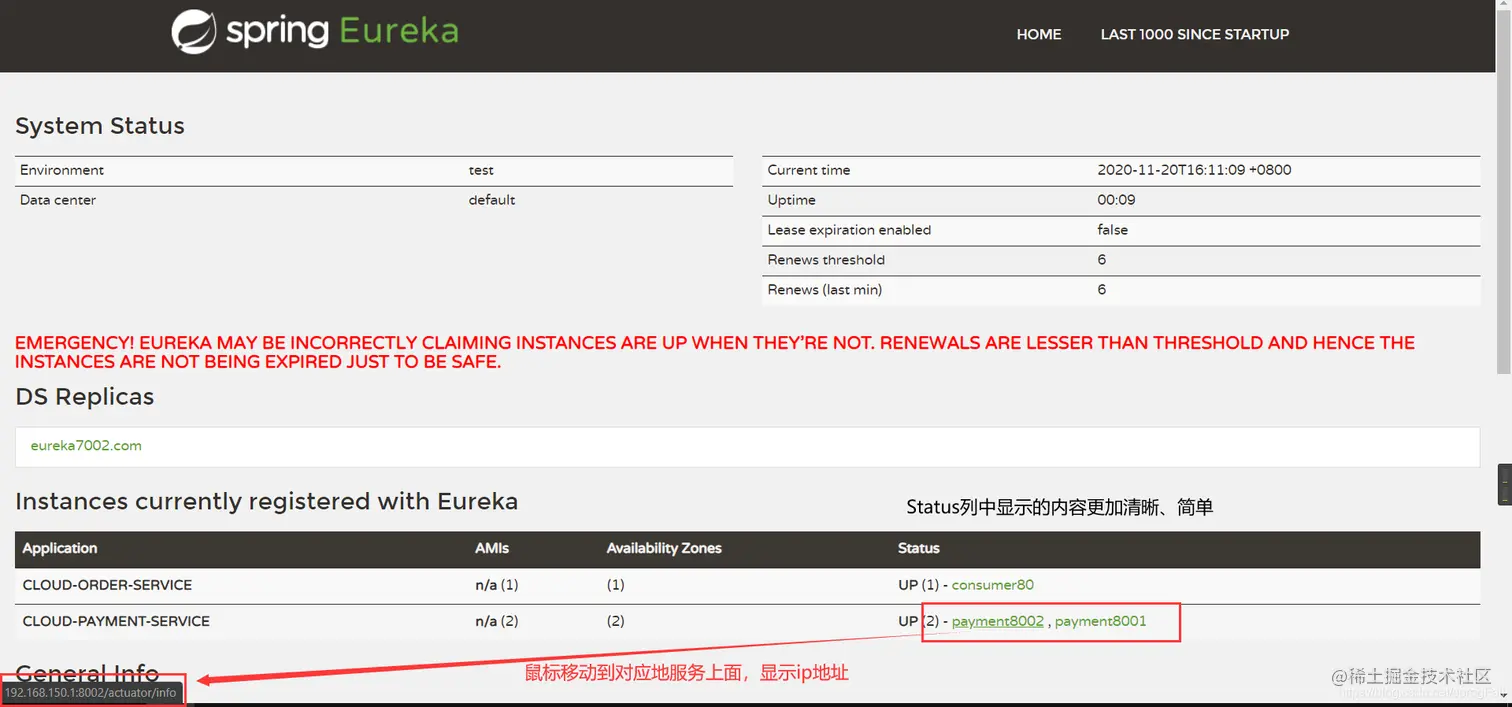This screenshot has height=707, width=1512.
Task: Click the red EMERGENCY warning message
Action: tap(715, 352)
